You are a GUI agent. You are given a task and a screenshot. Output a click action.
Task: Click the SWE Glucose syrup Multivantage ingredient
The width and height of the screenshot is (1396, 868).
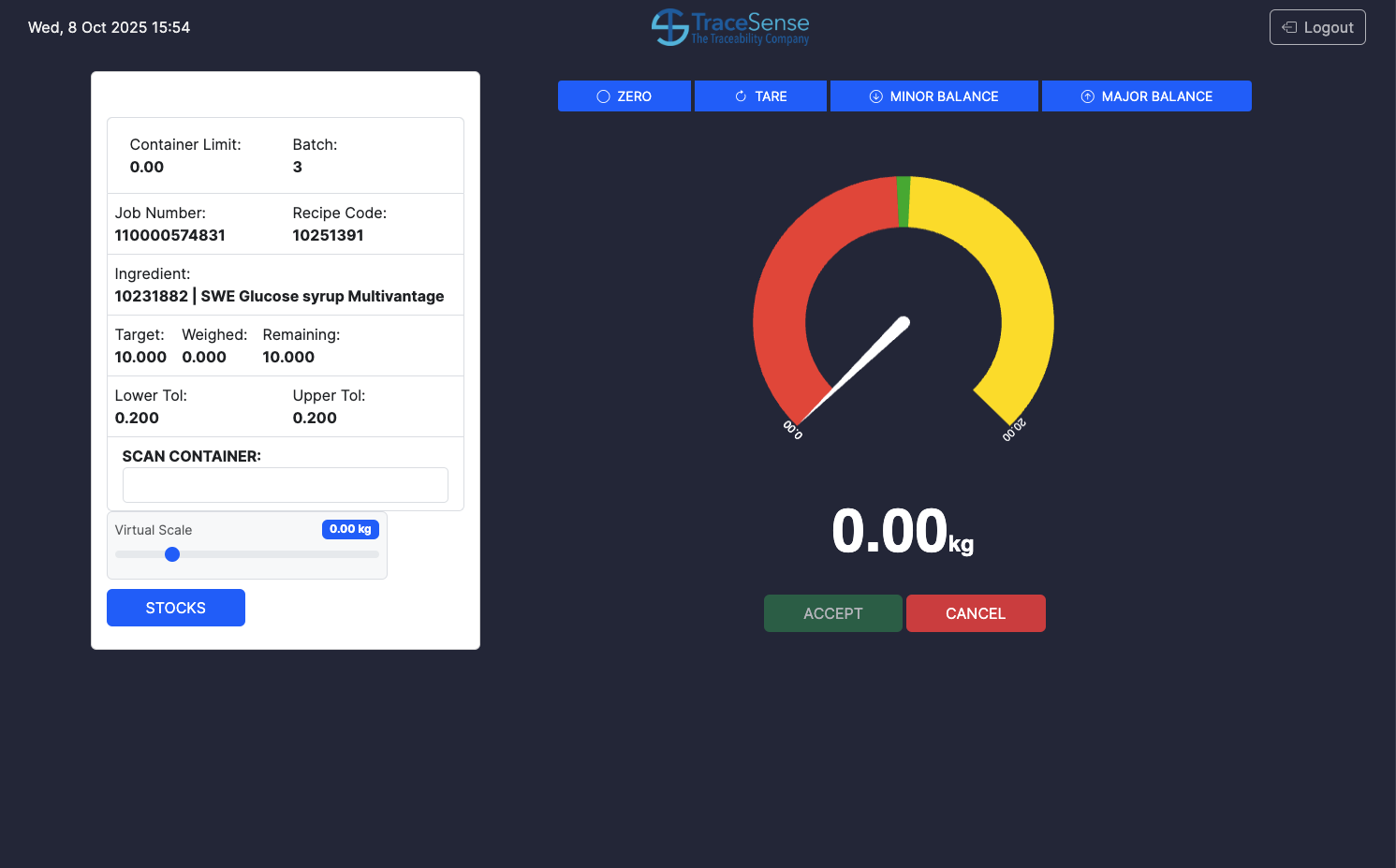pyautogui.click(x=321, y=296)
